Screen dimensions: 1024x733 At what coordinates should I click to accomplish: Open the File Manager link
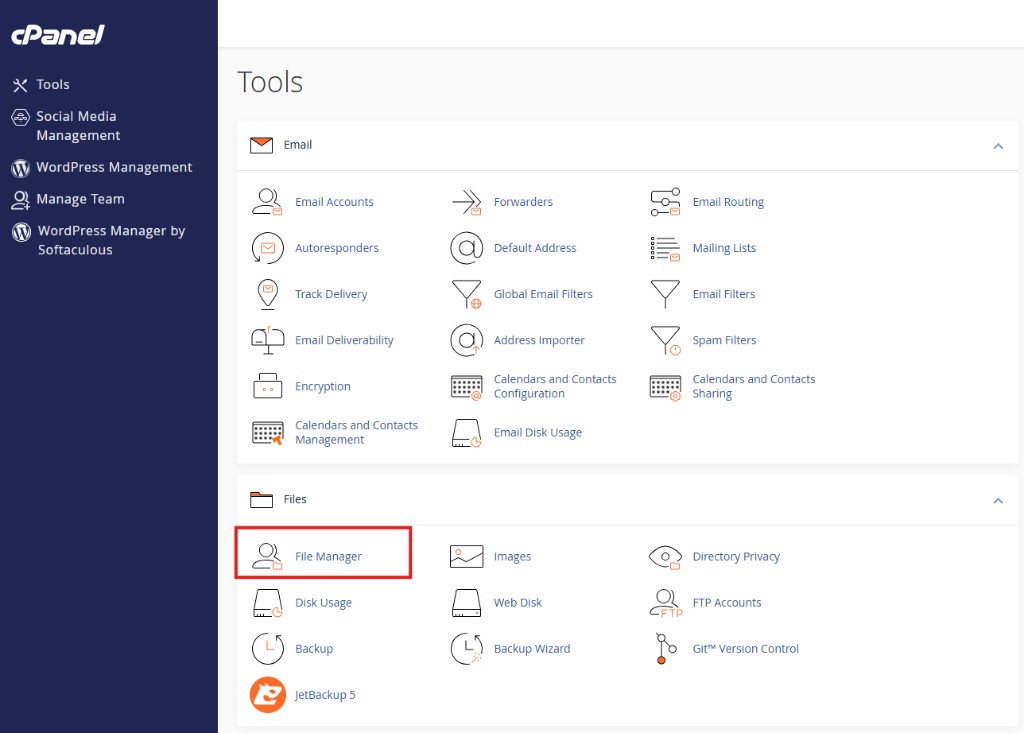tap(328, 557)
